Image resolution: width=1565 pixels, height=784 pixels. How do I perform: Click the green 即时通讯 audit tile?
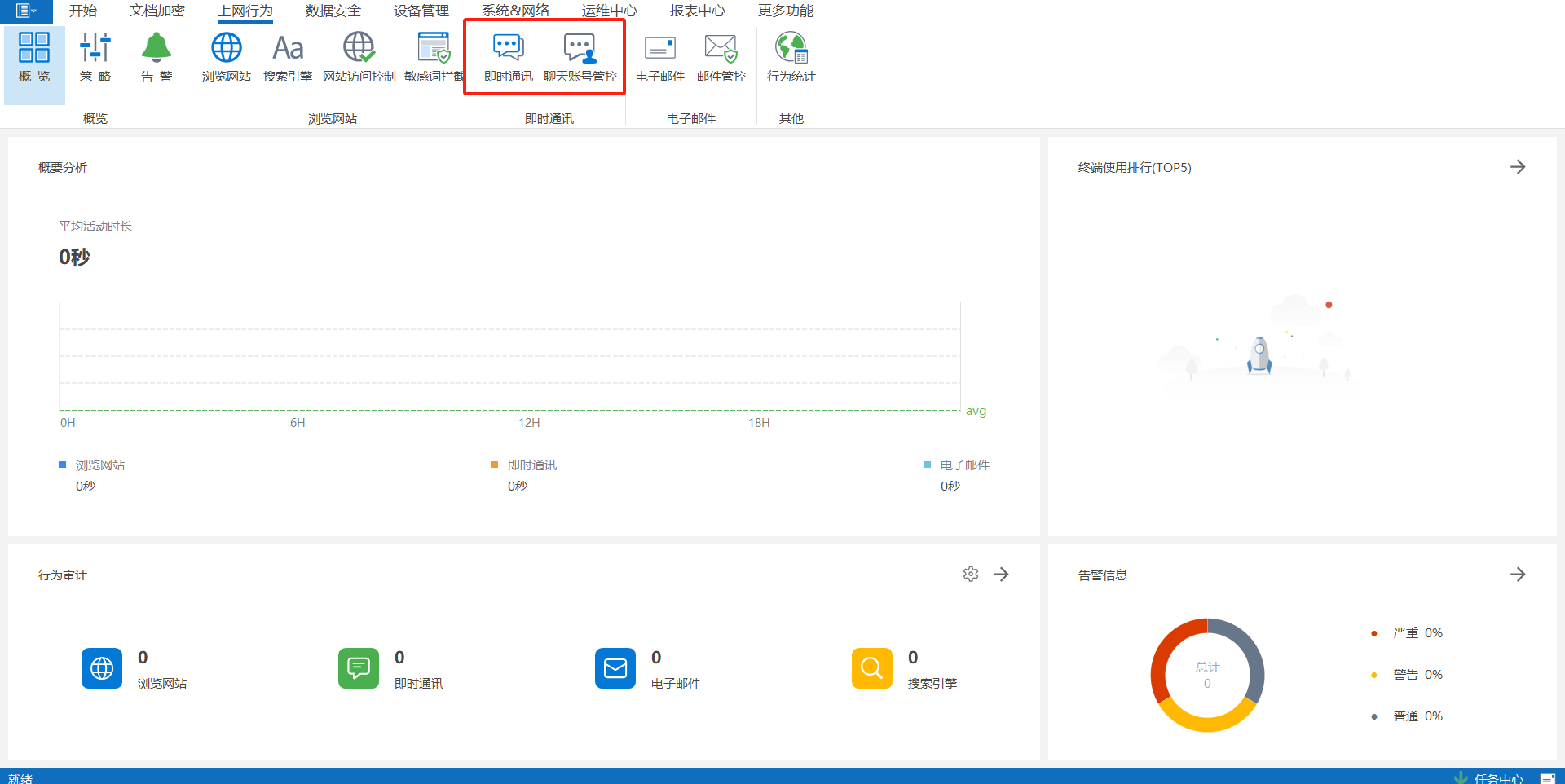tap(359, 668)
